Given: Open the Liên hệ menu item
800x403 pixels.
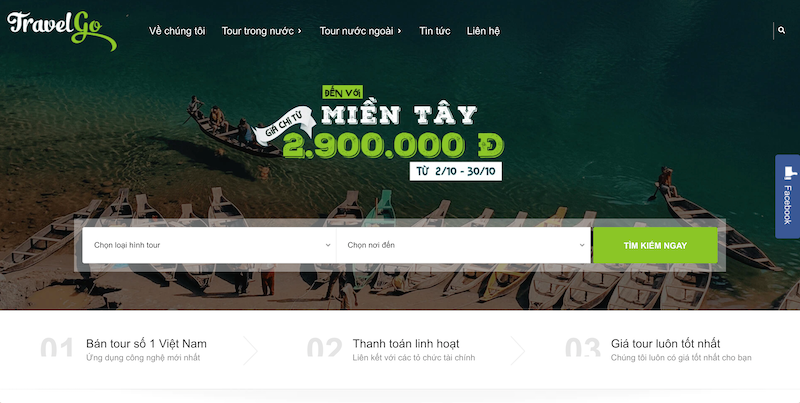Looking at the screenshot, I should pos(483,31).
